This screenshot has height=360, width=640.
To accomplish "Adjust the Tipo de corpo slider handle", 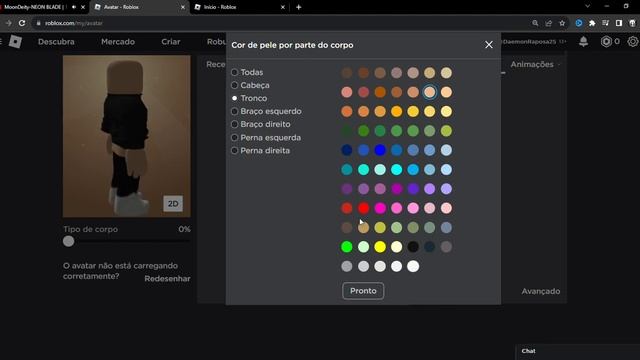I will (69, 241).
